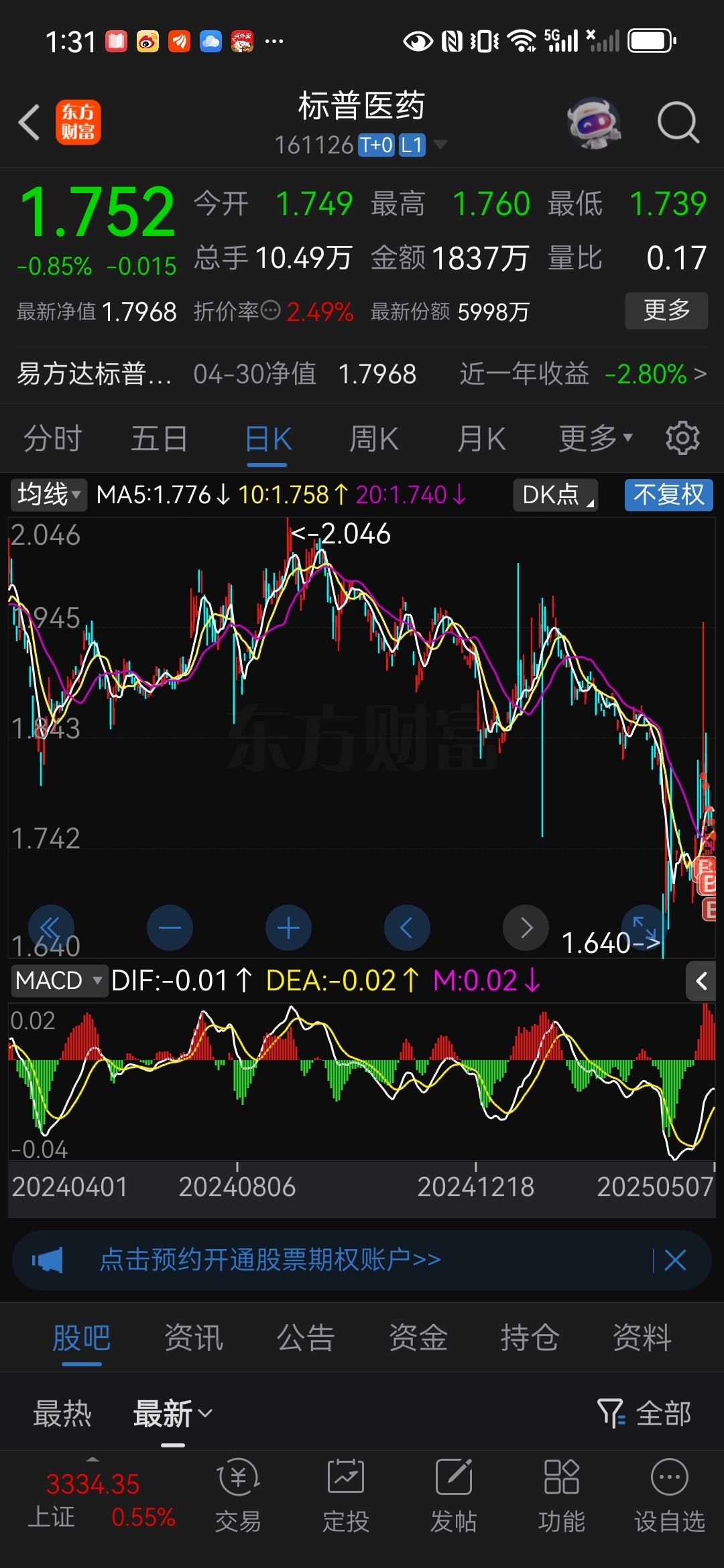This screenshot has width=724, height=1568.
Task: Tap the T+0 badge
Action: [377, 145]
